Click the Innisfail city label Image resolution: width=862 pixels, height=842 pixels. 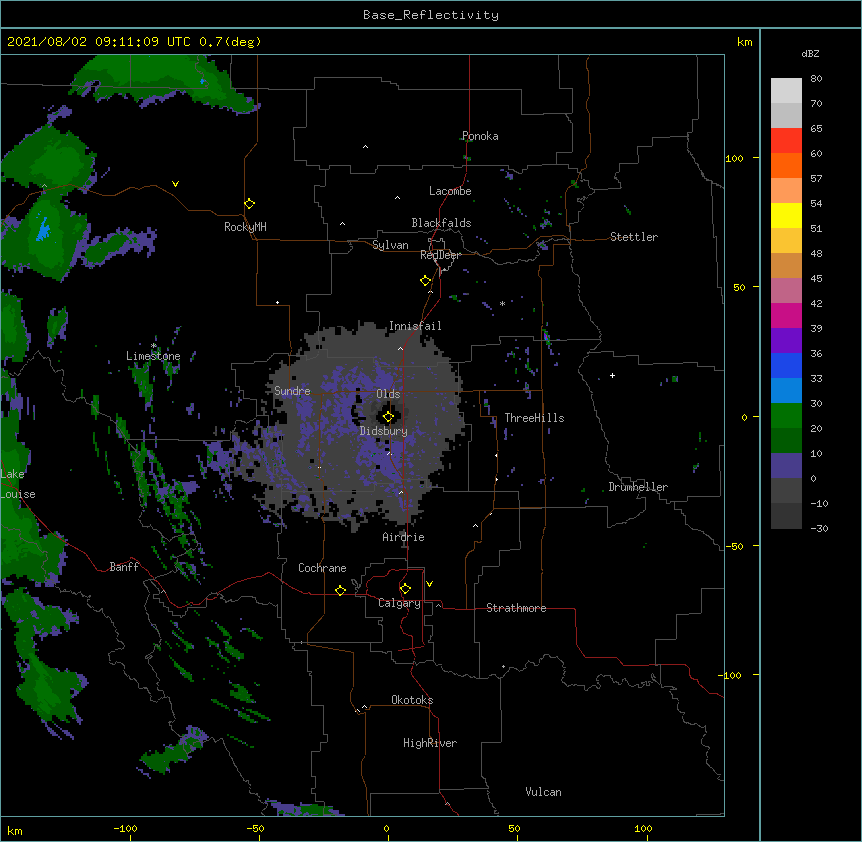pos(415,326)
